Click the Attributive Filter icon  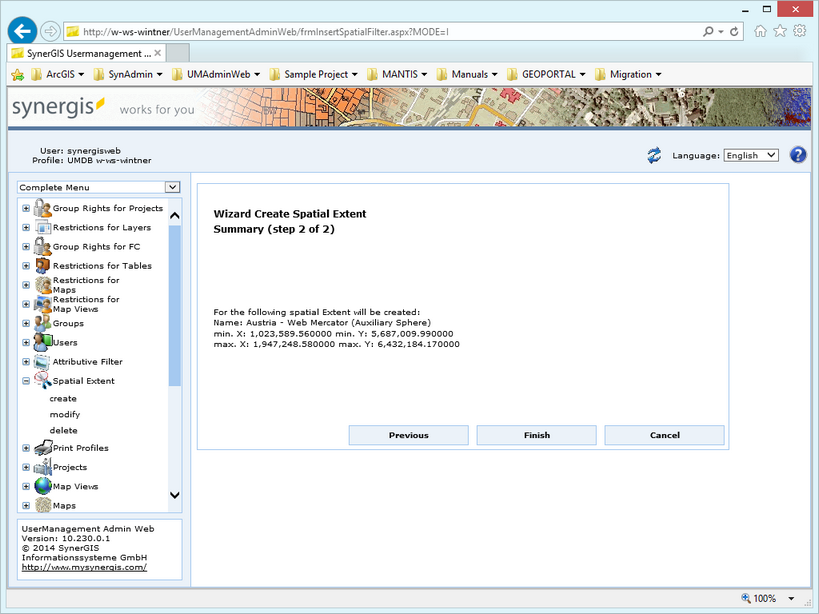(x=41, y=361)
